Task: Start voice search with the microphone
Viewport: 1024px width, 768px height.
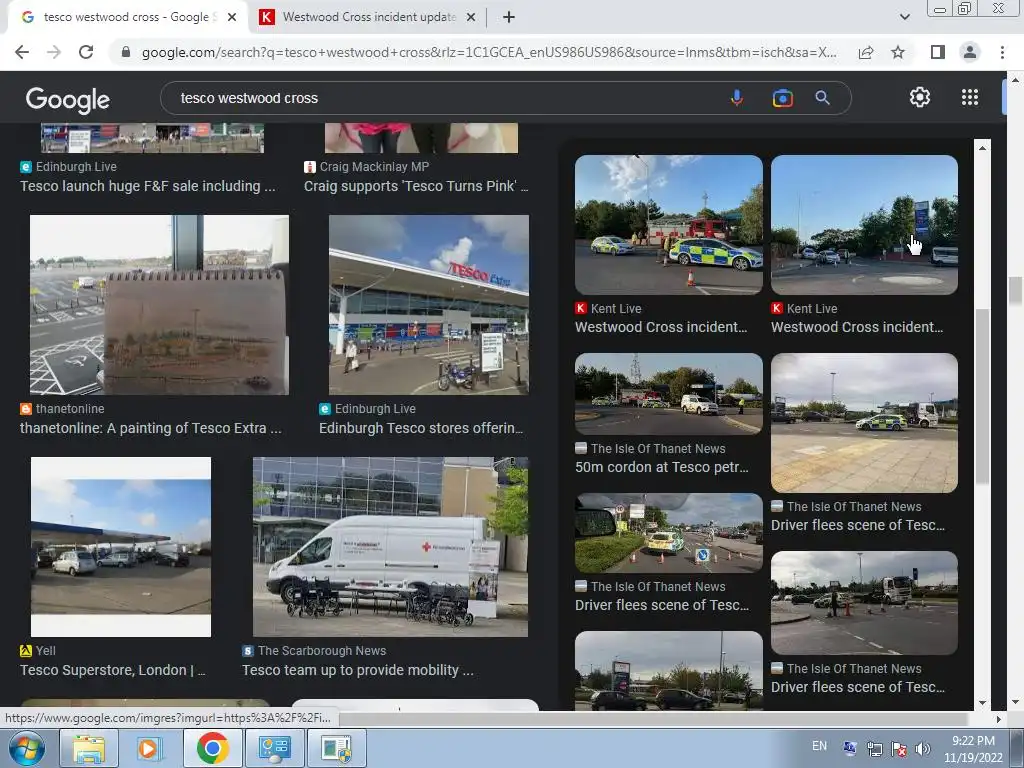Action: click(737, 98)
